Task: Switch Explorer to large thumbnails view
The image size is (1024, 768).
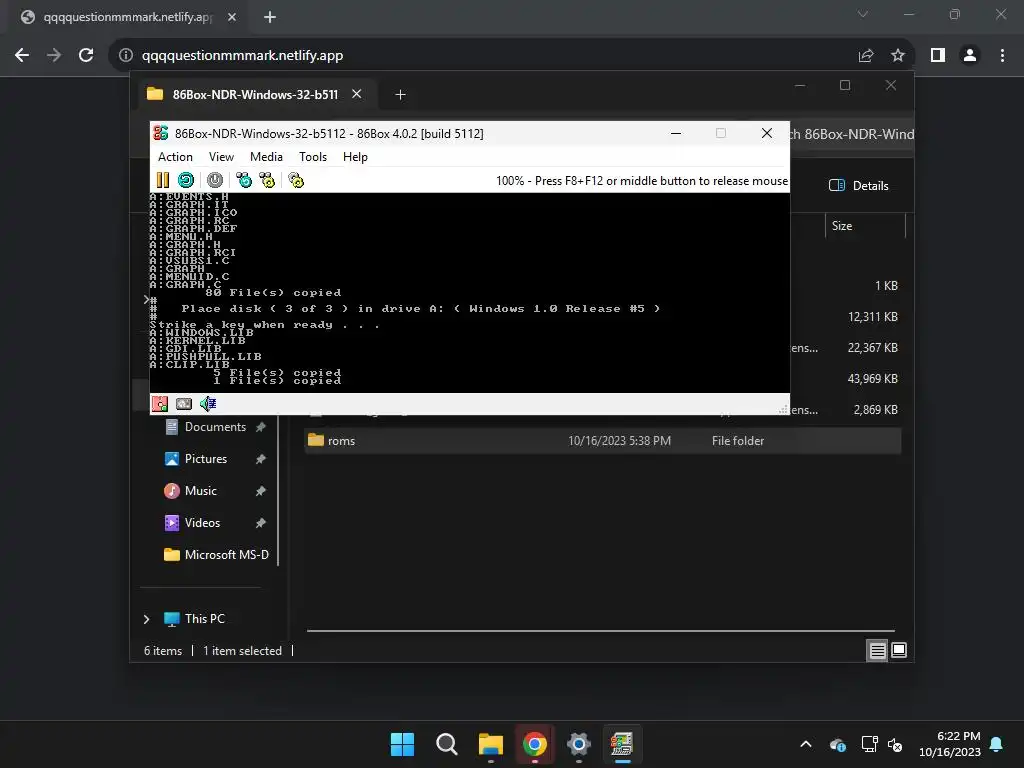Action: click(x=899, y=650)
